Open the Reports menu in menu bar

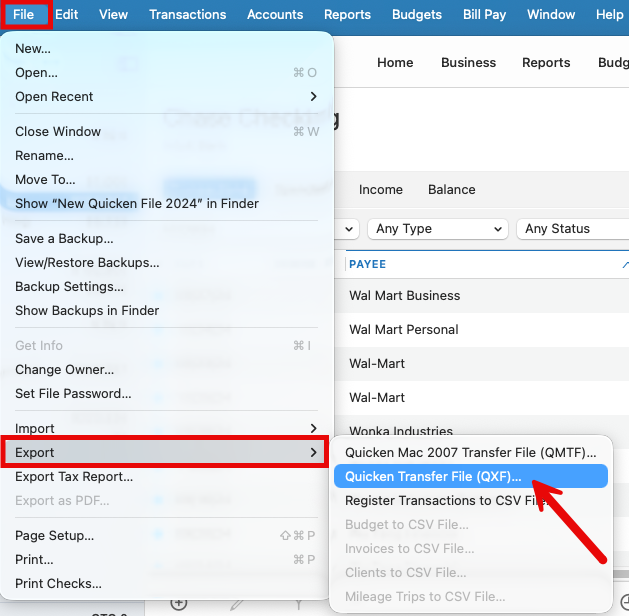click(347, 14)
